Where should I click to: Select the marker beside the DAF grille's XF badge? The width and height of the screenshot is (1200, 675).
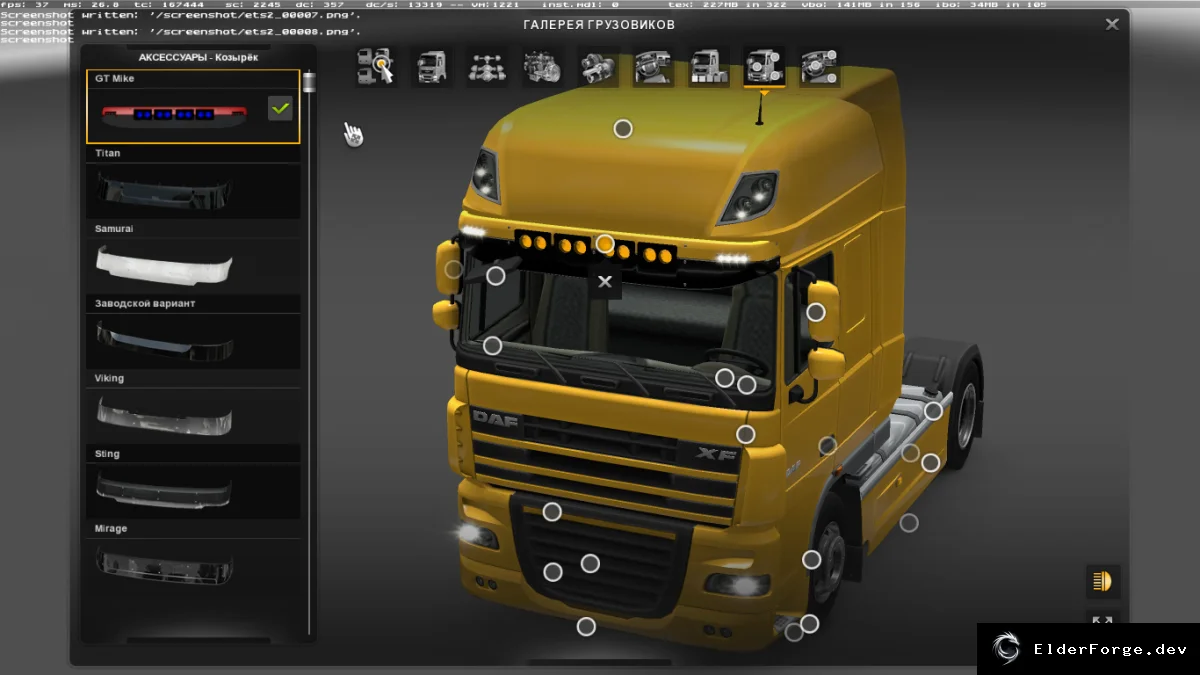[x=745, y=434]
